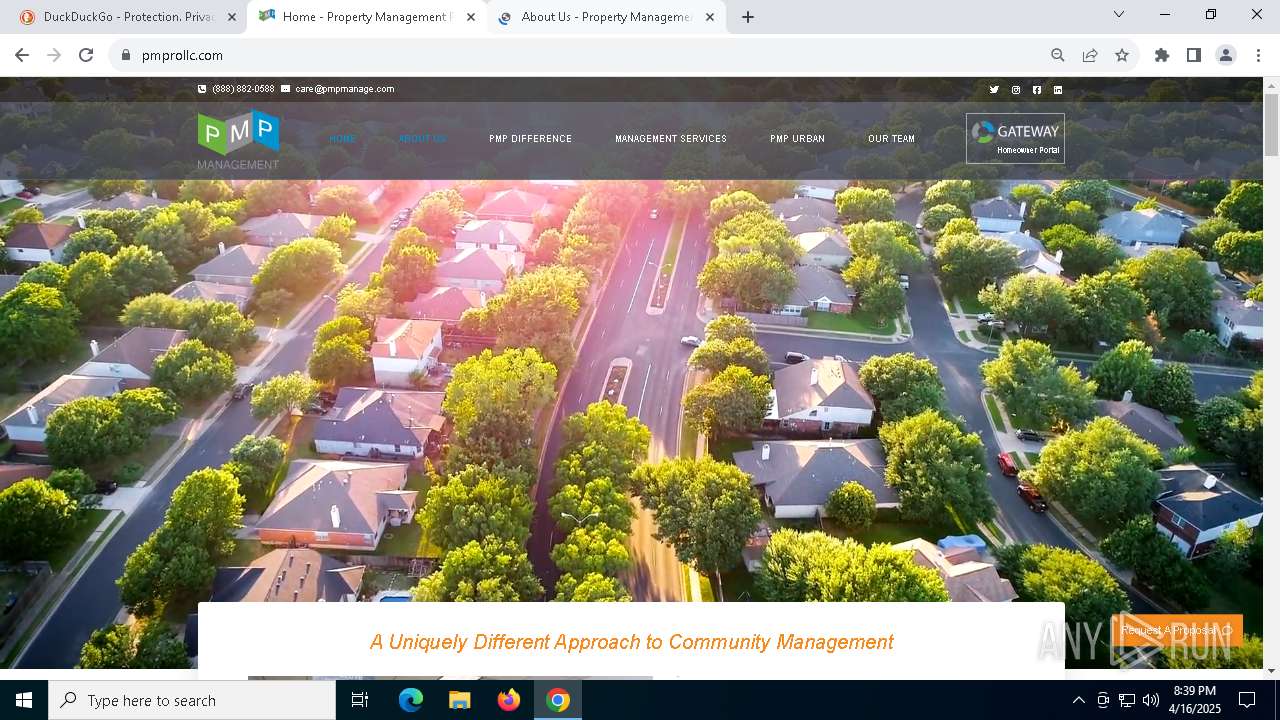Open MANAGEMENT SERVICES navigation item
The height and width of the screenshot is (720, 1280).
(671, 139)
